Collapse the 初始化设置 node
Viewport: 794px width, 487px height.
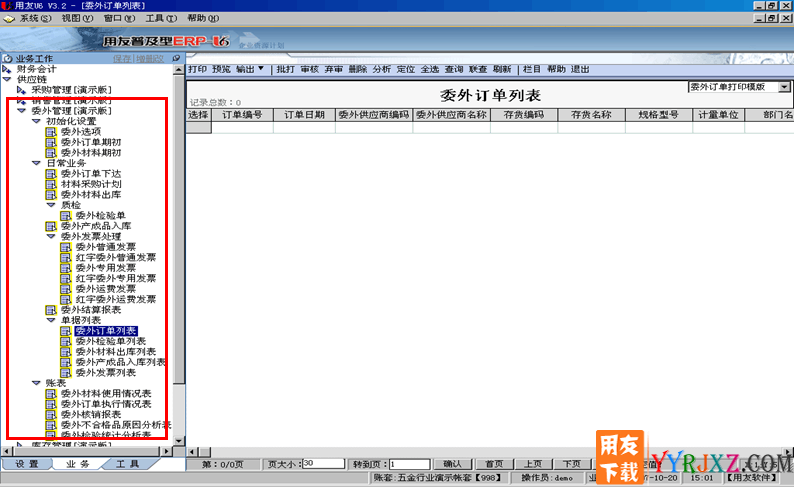(x=36, y=121)
